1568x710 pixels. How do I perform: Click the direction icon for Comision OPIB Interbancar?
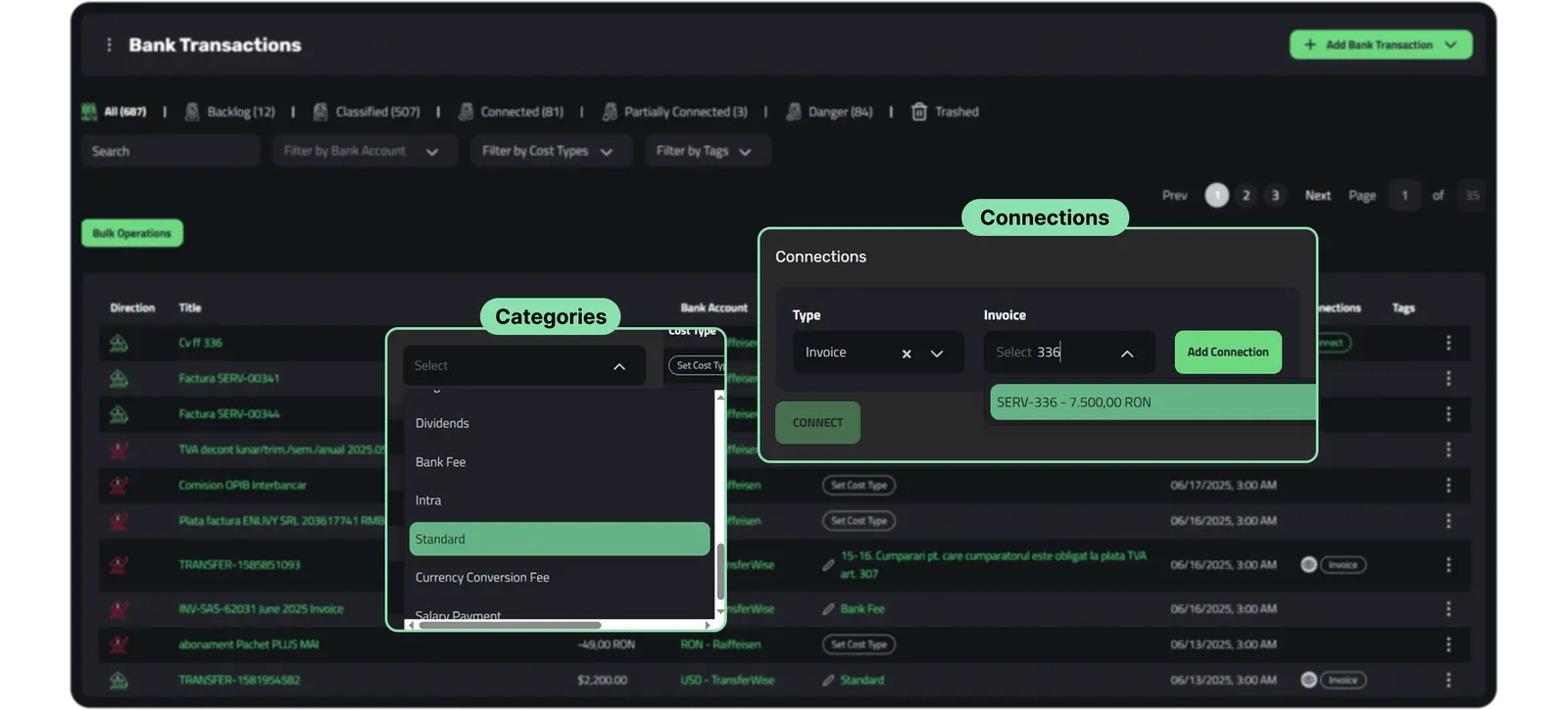(x=119, y=485)
